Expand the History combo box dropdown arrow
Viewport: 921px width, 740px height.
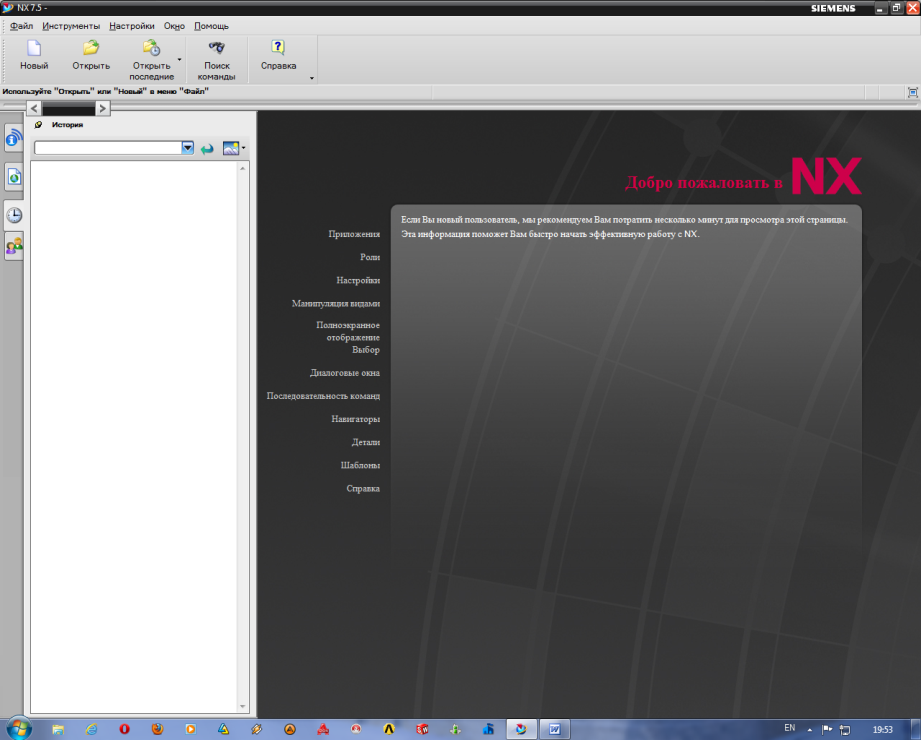point(187,148)
